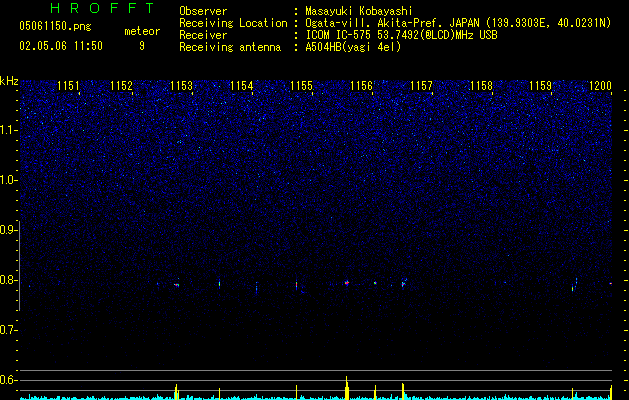Click the HROFFT title text

[x=103, y=8]
